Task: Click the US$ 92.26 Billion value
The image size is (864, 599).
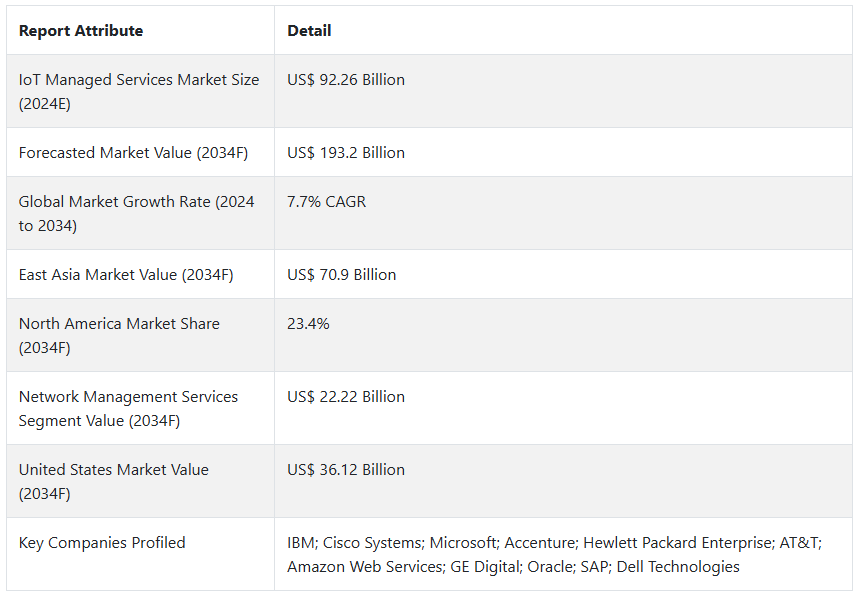Action: (x=346, y=80)
